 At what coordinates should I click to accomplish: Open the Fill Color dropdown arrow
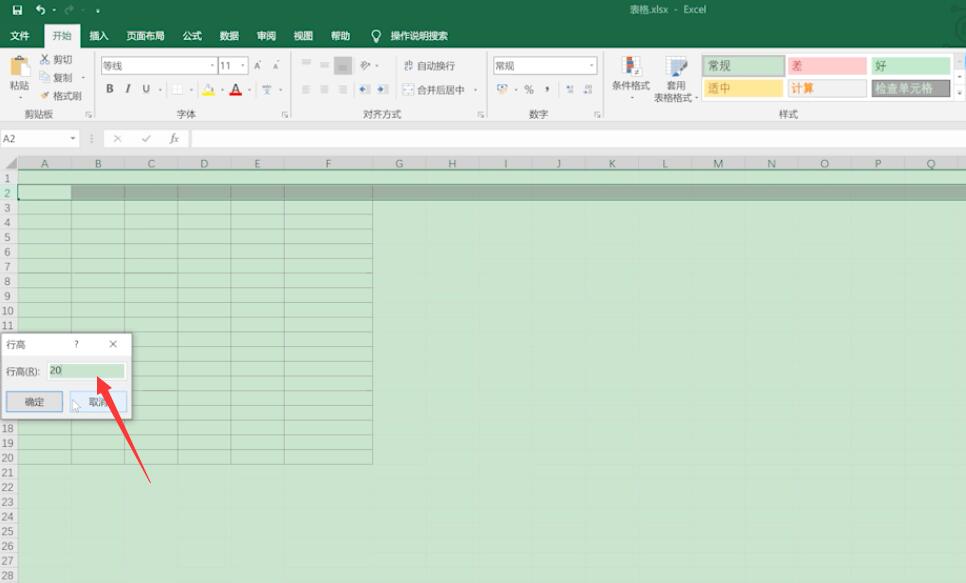(x=222, y=90)
